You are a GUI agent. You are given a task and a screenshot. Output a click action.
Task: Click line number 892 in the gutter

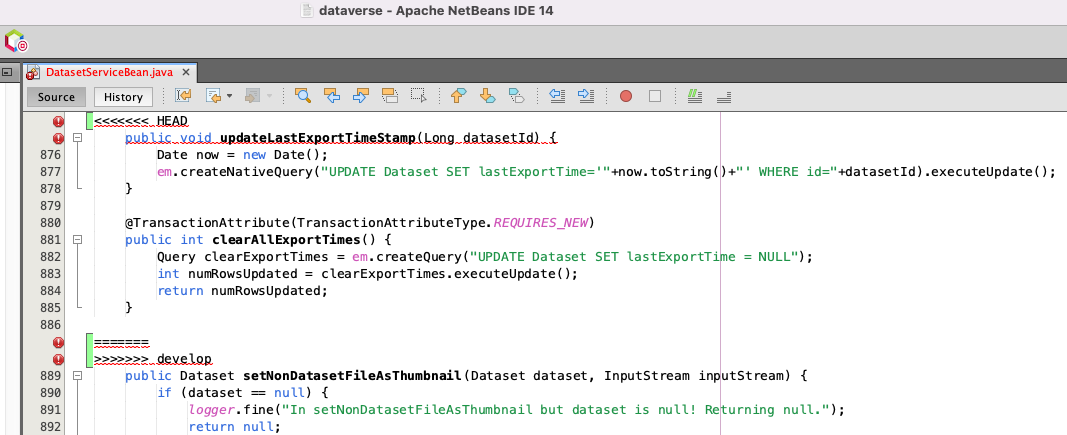coord(51,427)
